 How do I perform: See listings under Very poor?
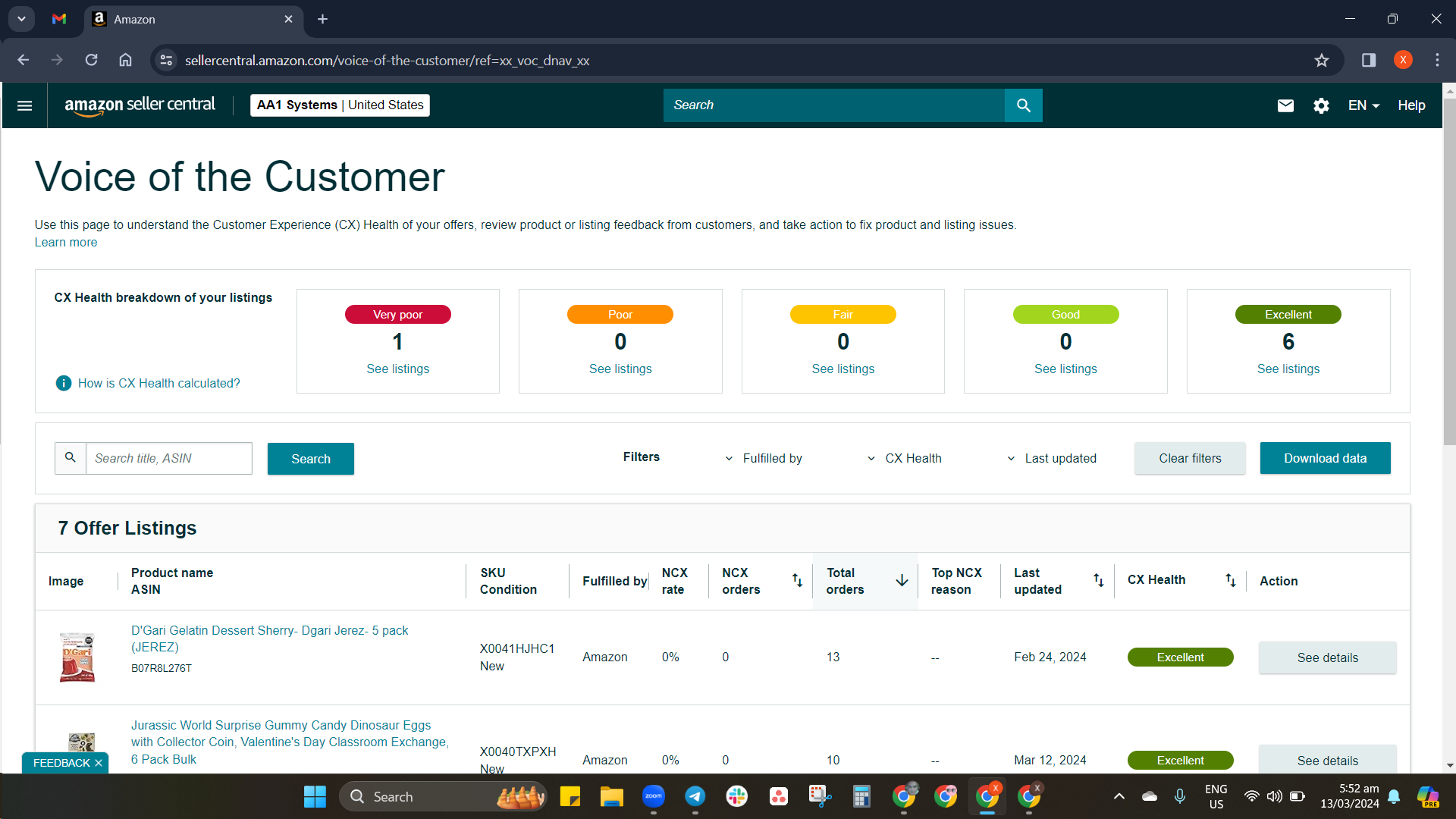click(x=397, y=369)
